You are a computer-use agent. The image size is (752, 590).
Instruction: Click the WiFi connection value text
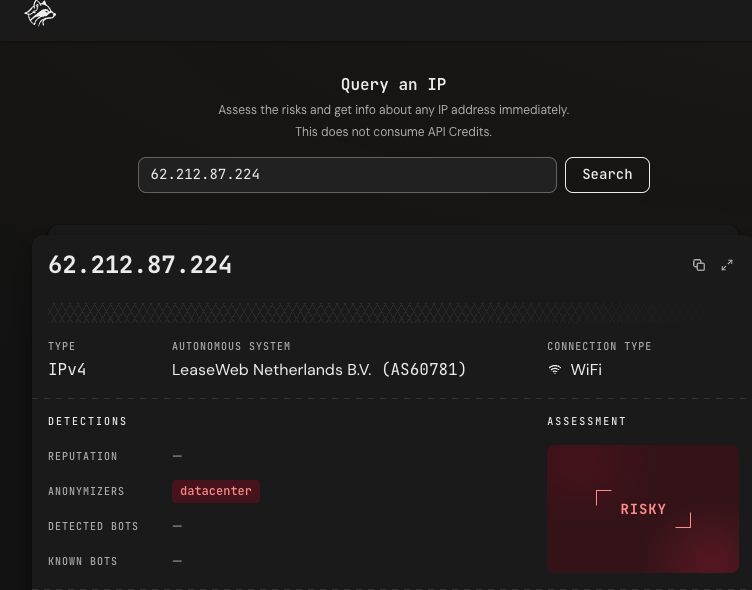click(586, 370)
